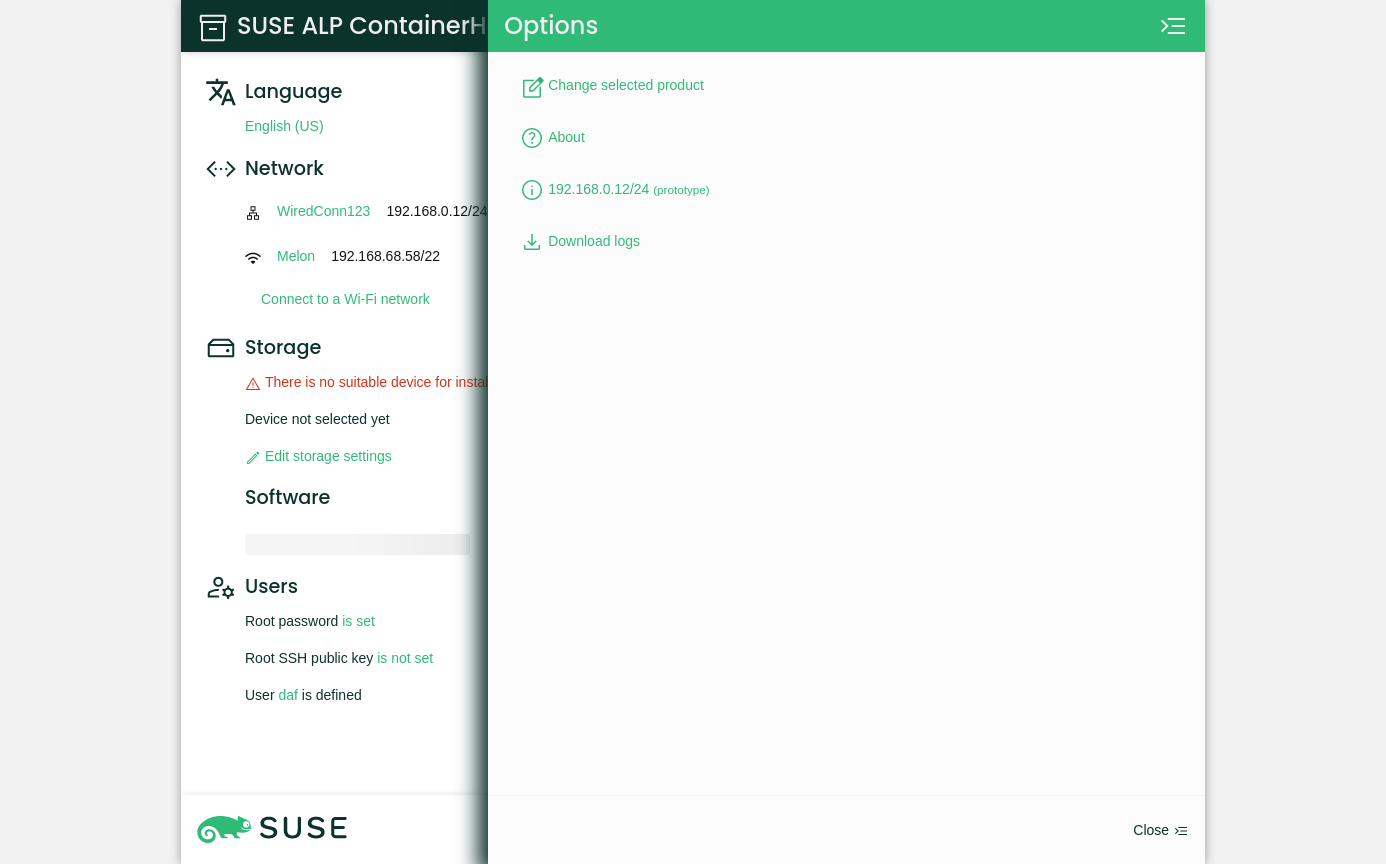Click the Network section icon
1386x864 pixels.
(221, 169)
